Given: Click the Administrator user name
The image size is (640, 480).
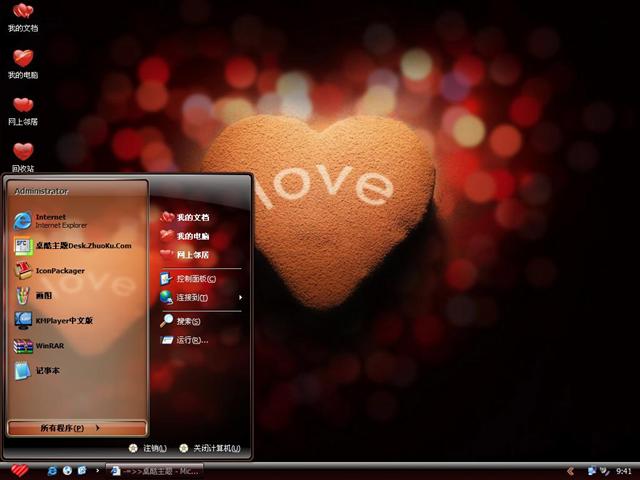Looking at the screenshot, I should tap(41, 191).
